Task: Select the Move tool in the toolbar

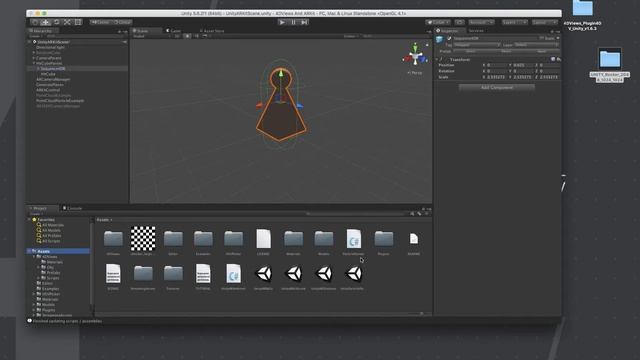Action: 46,22
